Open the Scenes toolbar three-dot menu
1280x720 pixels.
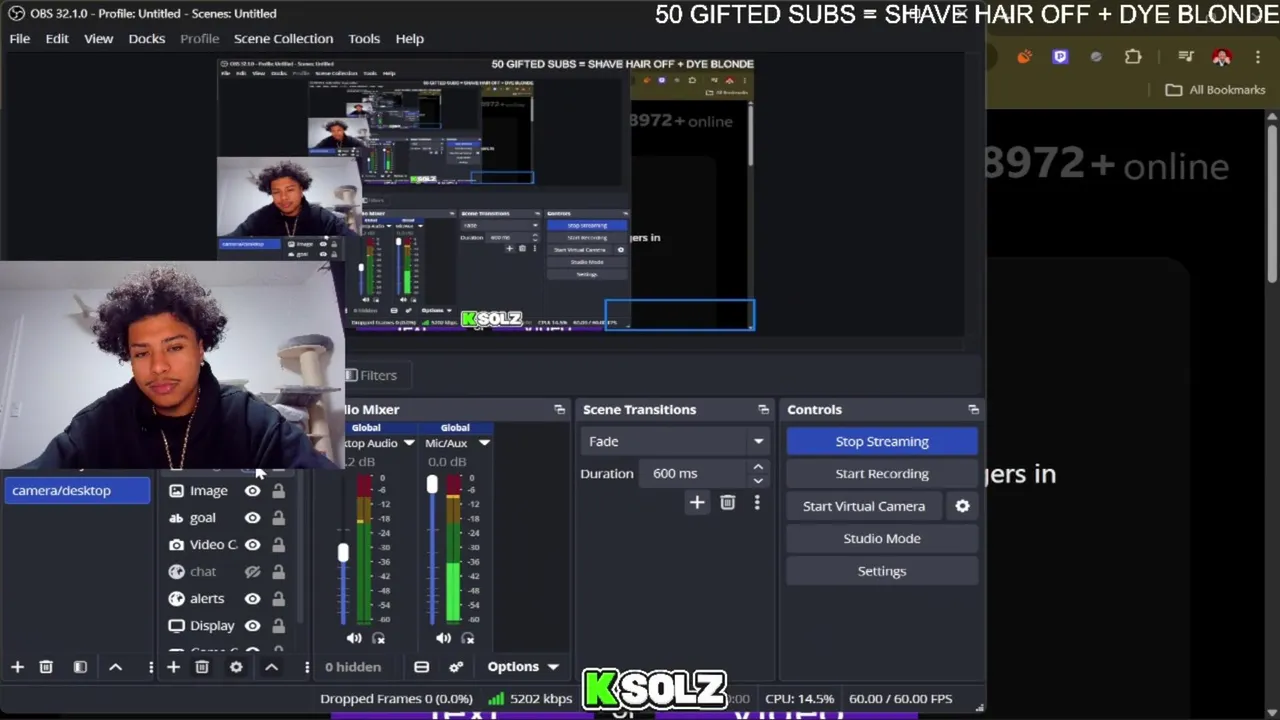tap(151, 667)
